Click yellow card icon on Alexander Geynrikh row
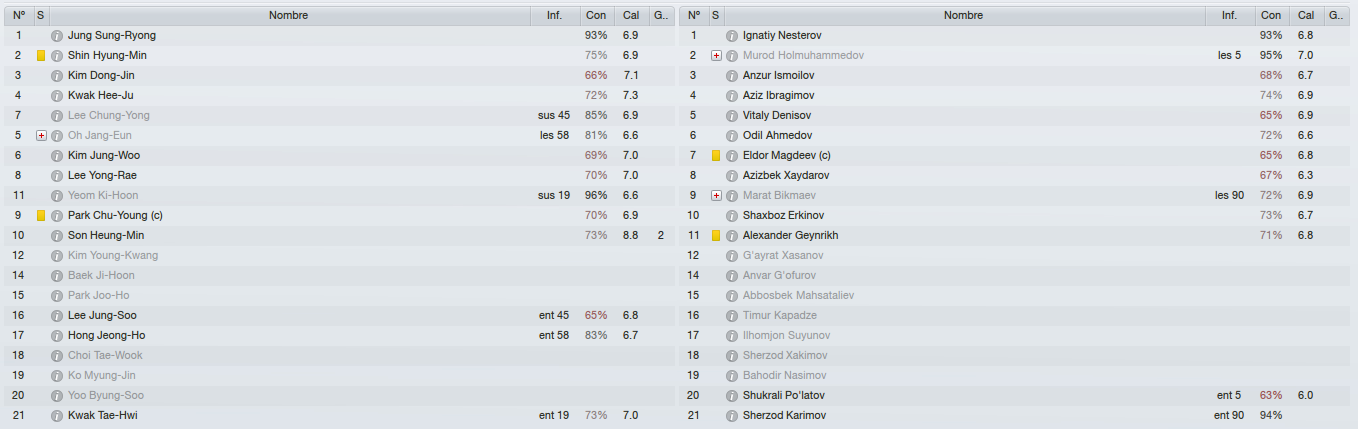This screenshot has height=429, width=1358. click(x=716, y=235)
